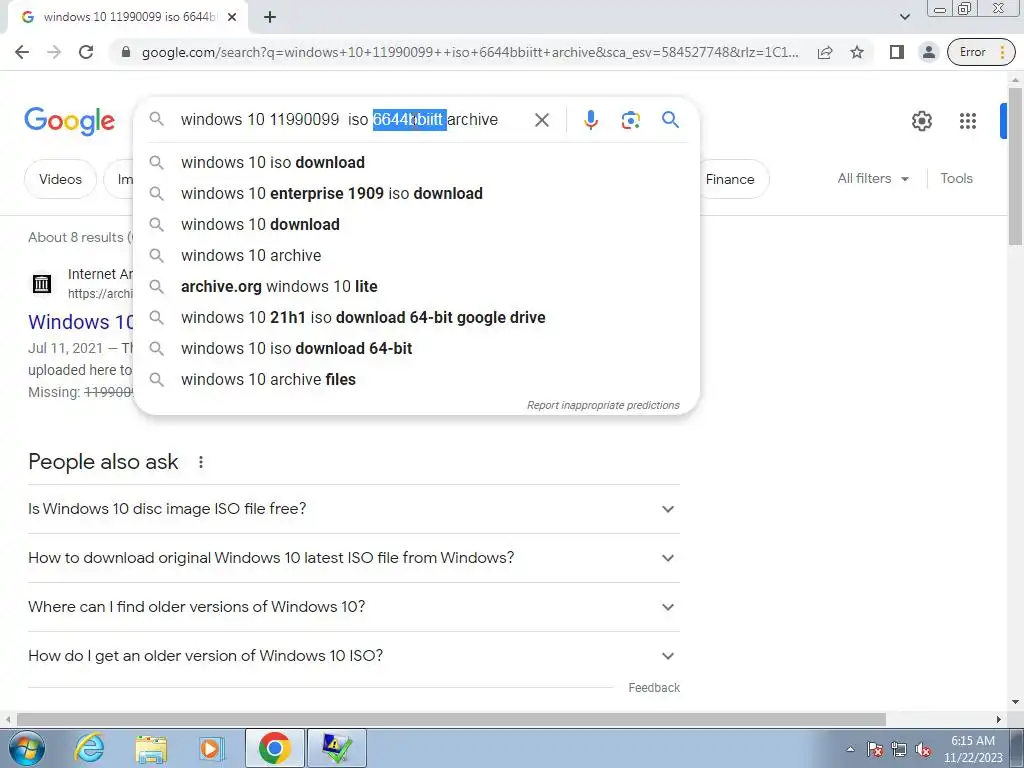Viewport: 1024px width, 768px height.
Task: Open Windows Media Player from taskbar
Action: point(212,748)
